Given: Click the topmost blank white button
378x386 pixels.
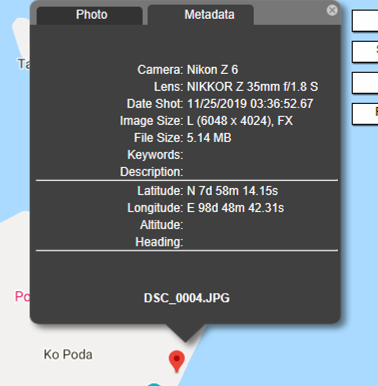Looking at the screenshot, I should pyautogui.click(x=365, y=21).
